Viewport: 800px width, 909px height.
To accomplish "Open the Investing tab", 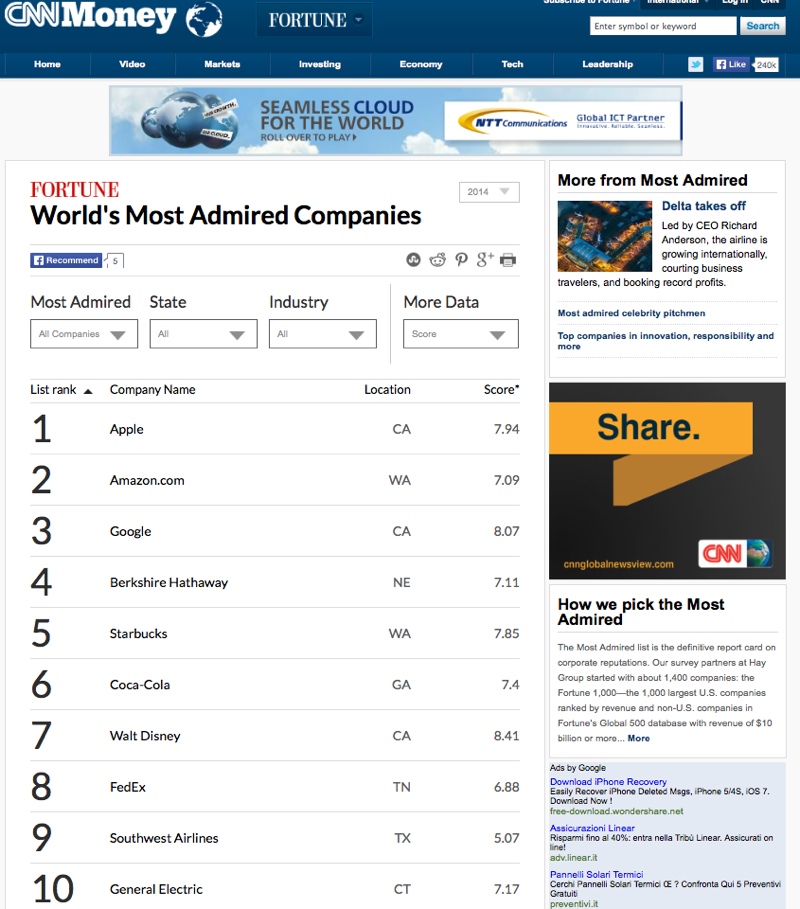I will (x=320, y=64).
